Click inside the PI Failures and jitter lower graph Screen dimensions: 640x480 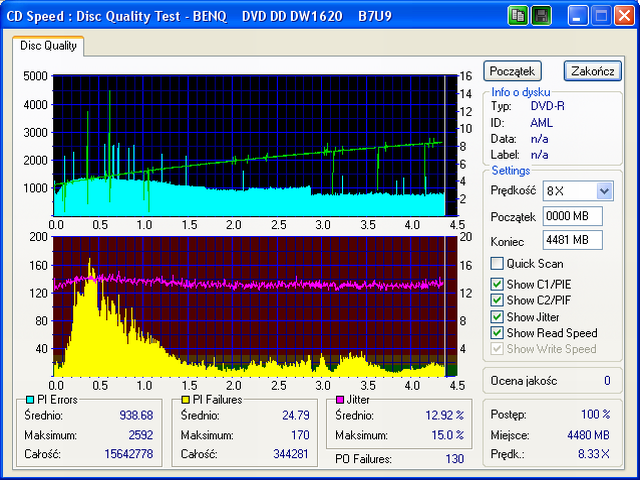tap(255, 306)
